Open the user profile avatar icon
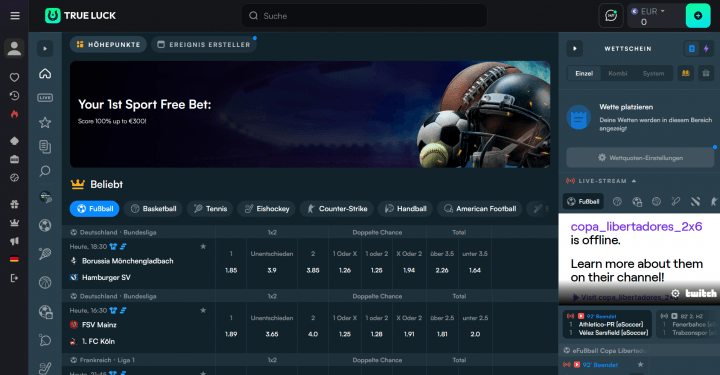Image resolution: width=720 pixels, height=375 pixels. click(x=14, y=48)
